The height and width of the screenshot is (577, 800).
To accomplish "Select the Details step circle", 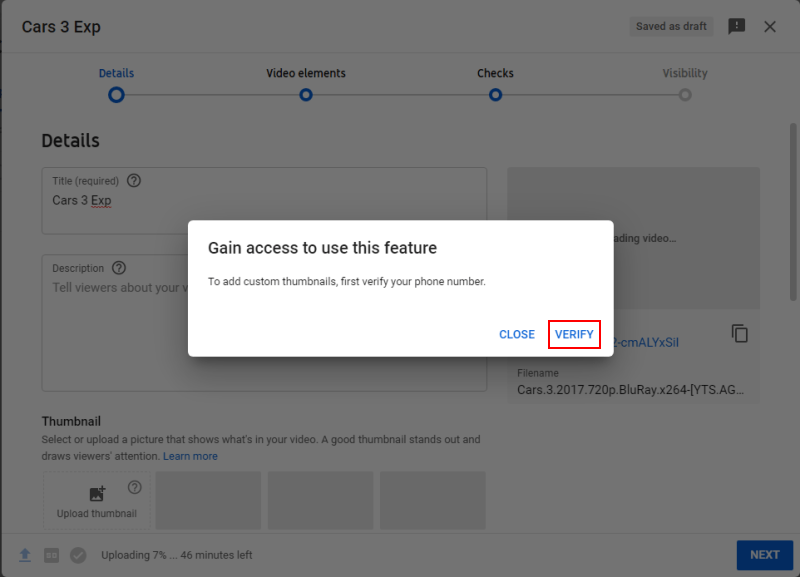I will 116,94.
